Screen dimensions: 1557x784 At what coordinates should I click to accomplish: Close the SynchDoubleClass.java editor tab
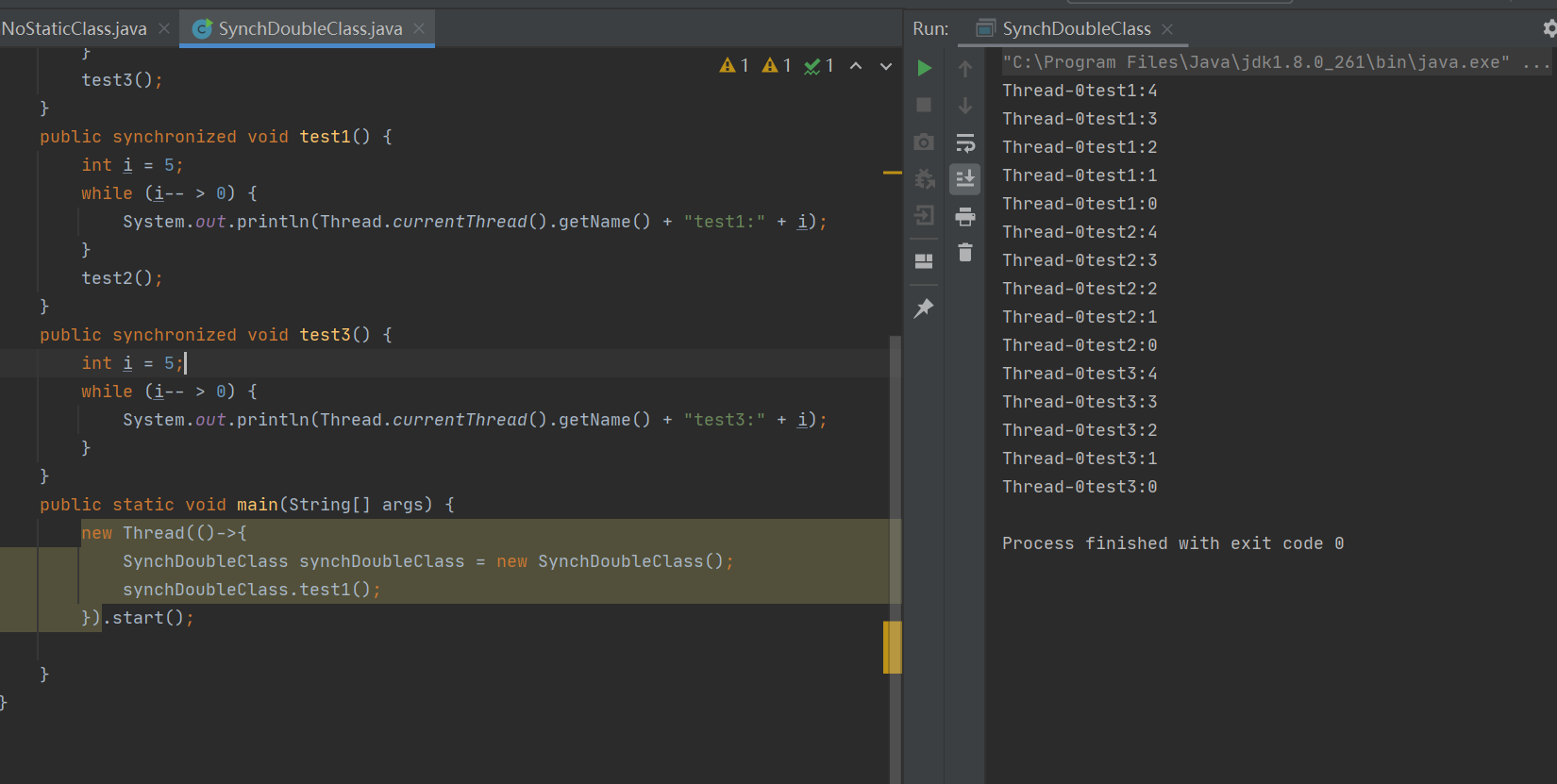(x=419, y=29)
